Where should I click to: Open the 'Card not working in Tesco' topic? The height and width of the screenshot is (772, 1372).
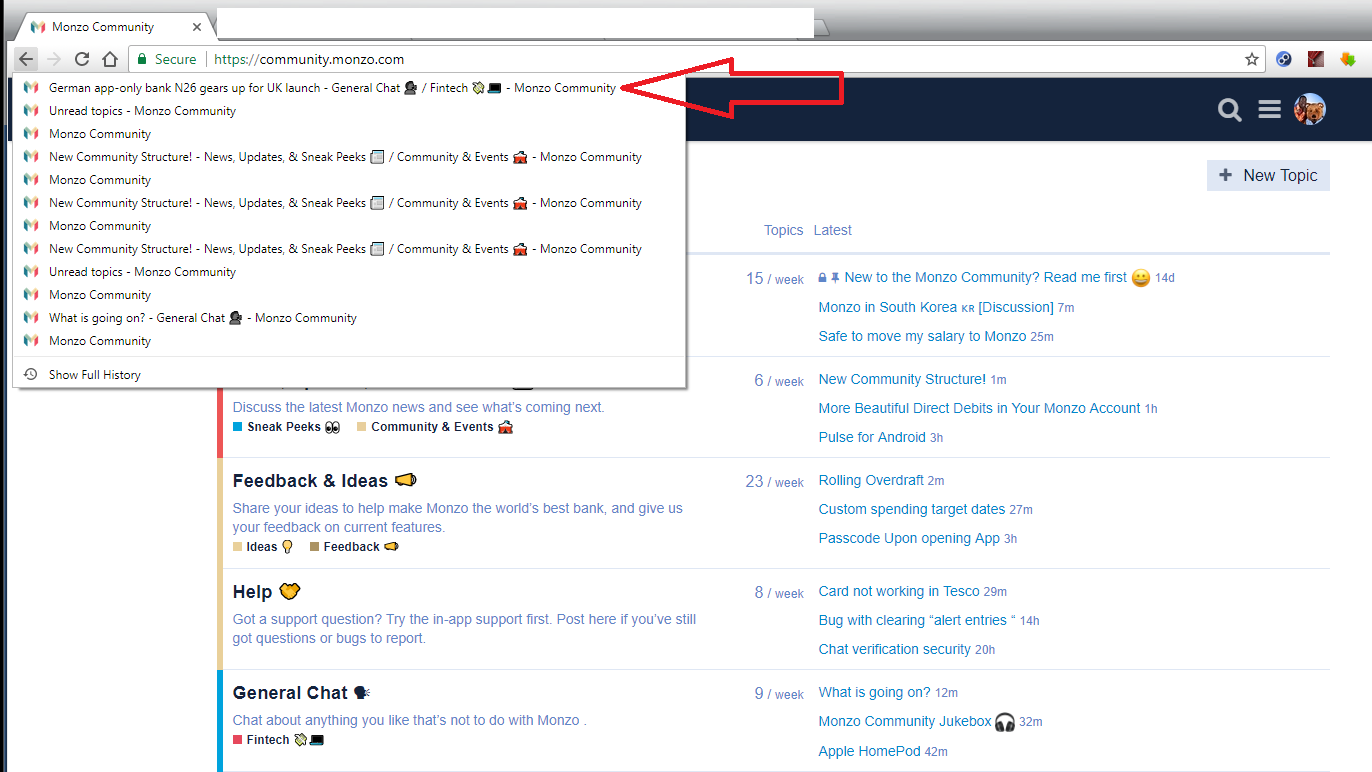pyautogui.click(x=899, y=591)
